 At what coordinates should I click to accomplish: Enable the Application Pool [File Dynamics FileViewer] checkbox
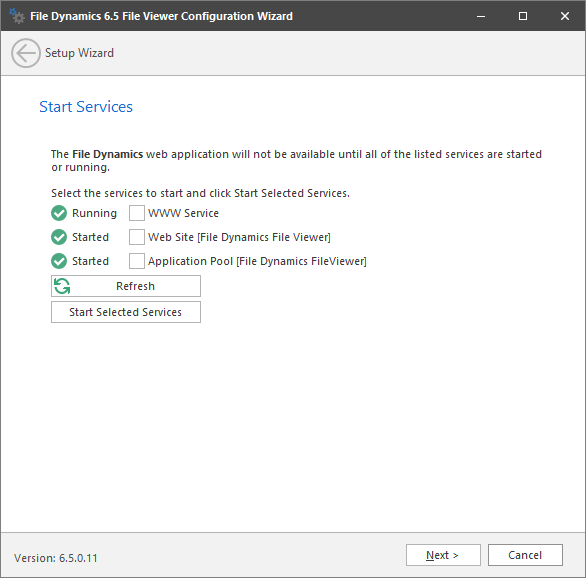(137, 261)
